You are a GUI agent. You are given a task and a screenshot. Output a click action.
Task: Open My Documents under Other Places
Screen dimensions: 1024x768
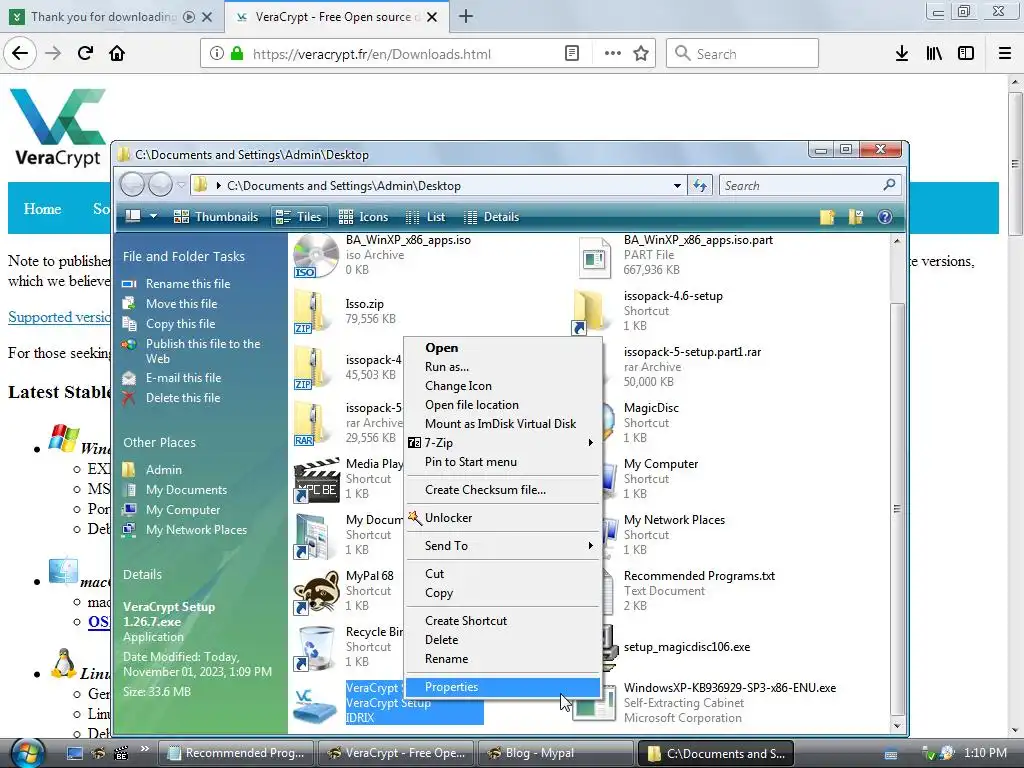174,490
